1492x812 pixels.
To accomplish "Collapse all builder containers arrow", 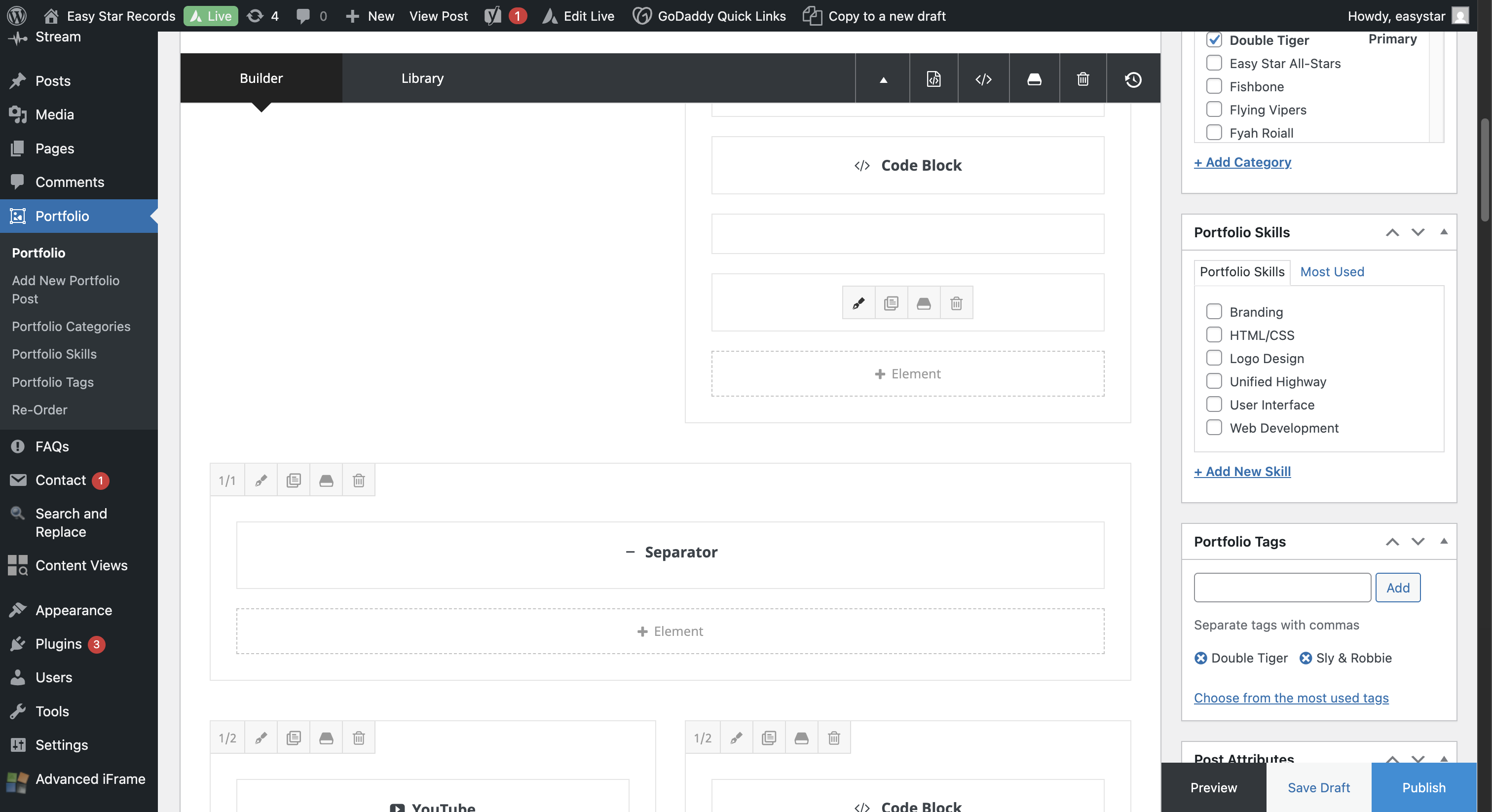I will click(x=883, y=79).
